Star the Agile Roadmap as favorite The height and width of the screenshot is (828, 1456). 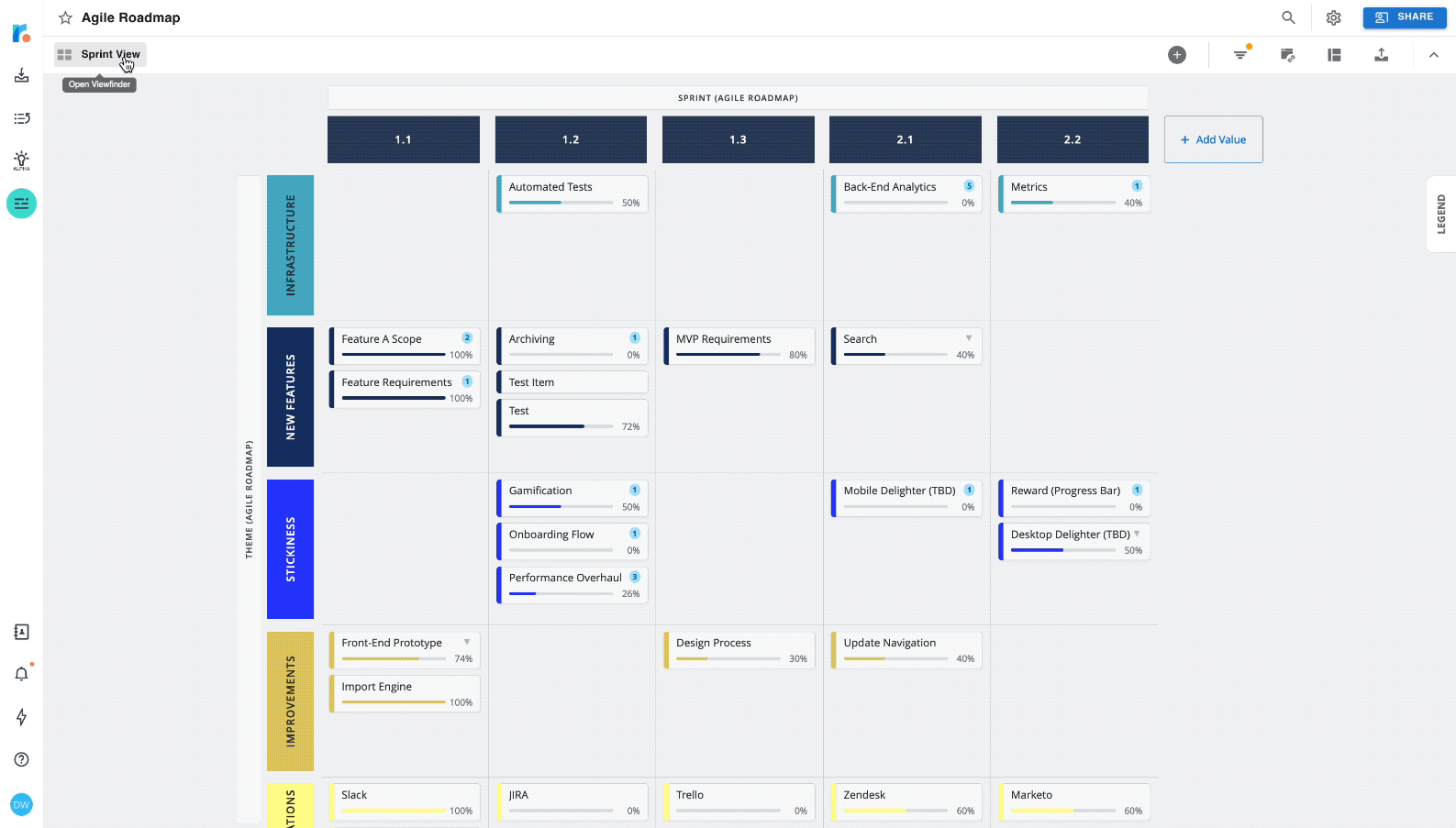[65, 17]
